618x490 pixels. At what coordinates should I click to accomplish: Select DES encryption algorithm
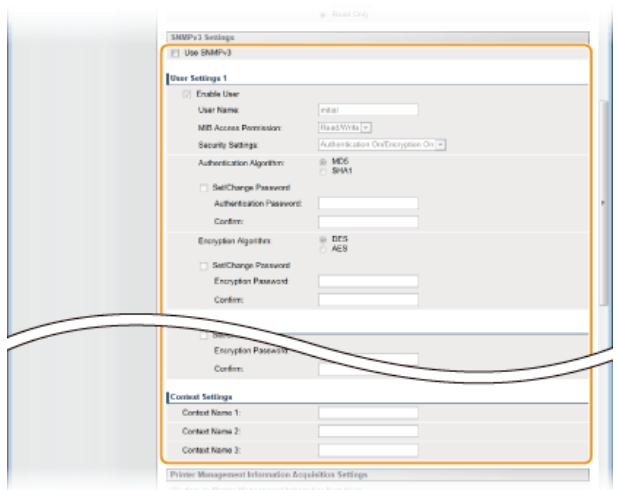[323, 240]
